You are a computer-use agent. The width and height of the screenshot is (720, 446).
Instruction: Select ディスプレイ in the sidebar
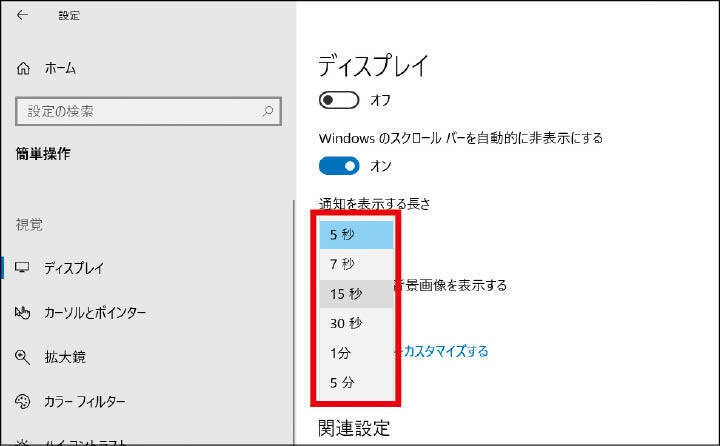click(73, 268)
